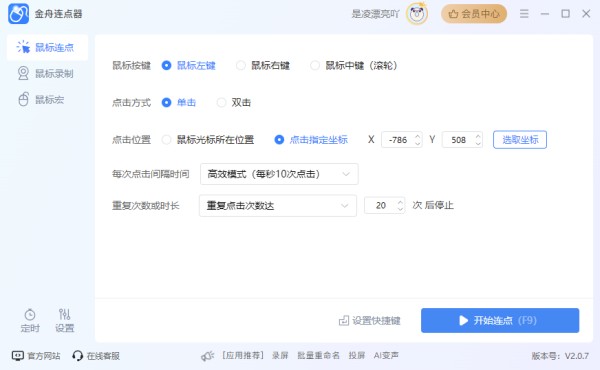The width and height of the screenshot is (600, 370).
Task: Decrease the X coordinate value
Action: pyautogui.click(x=417, y=143)
